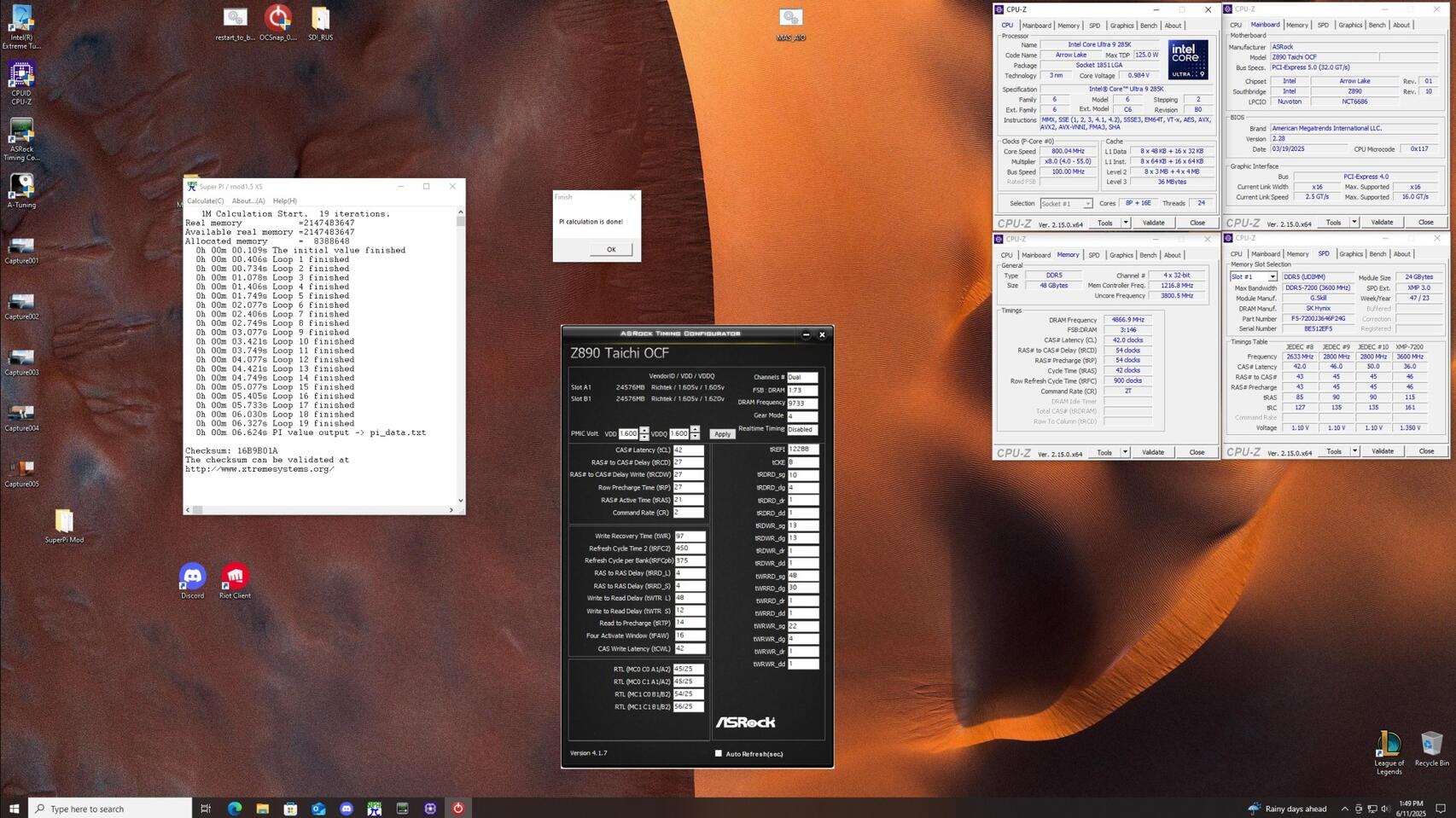1456x818 pixels.
Task: Decrease PMIC VDDQ voltage stepper down arrow
Action: pos(695,437)
